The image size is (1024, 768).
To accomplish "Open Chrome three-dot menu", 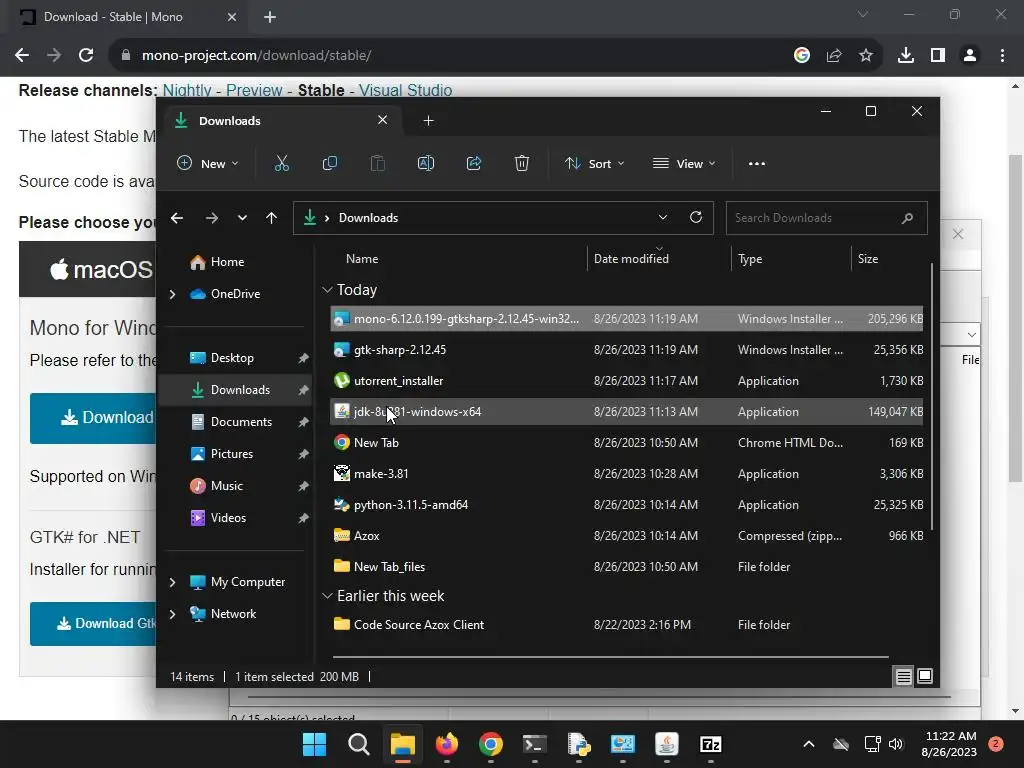I will pyautogui.click(x=1002, y=56).
